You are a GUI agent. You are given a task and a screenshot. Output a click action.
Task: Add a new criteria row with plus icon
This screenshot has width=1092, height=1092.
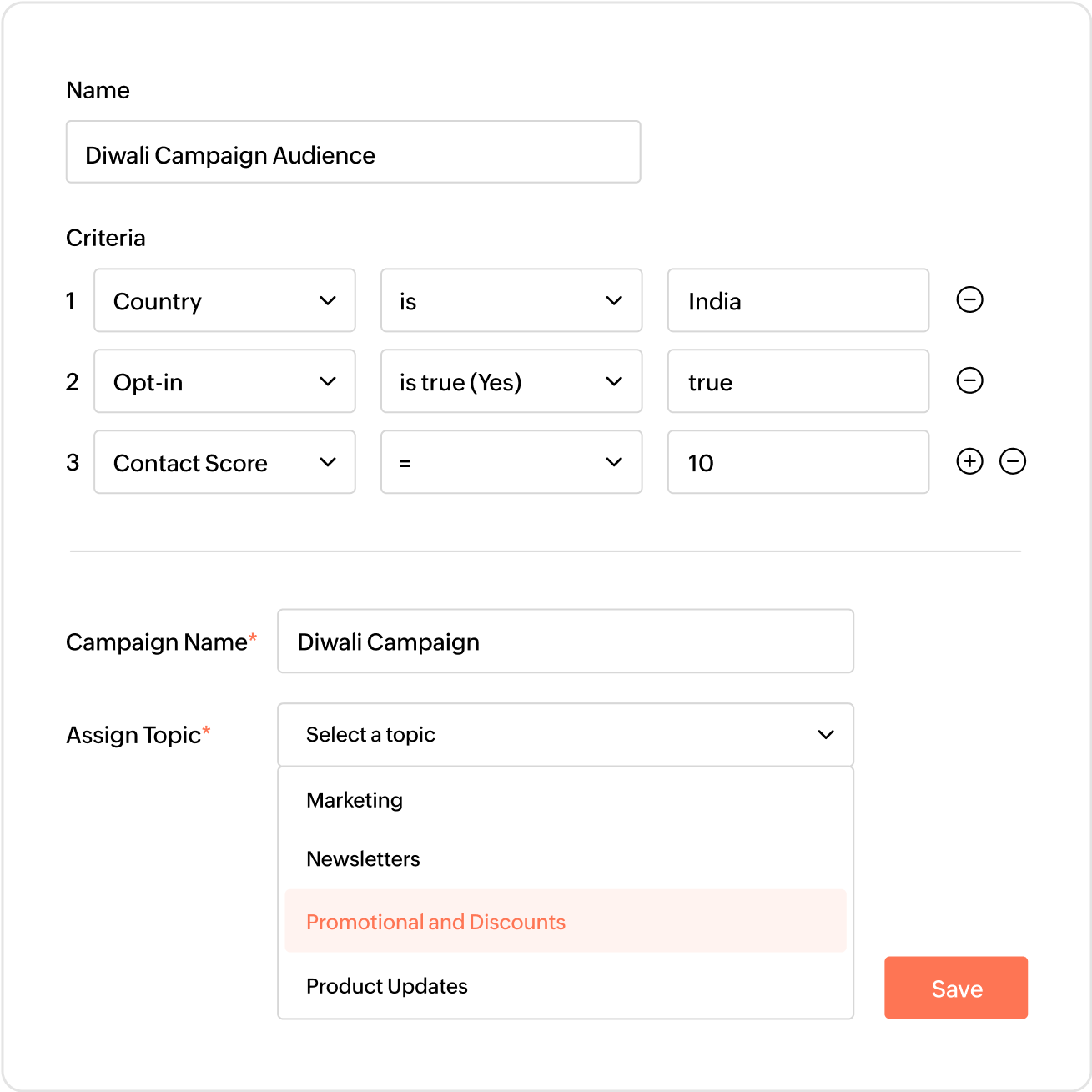coord(969,461)
